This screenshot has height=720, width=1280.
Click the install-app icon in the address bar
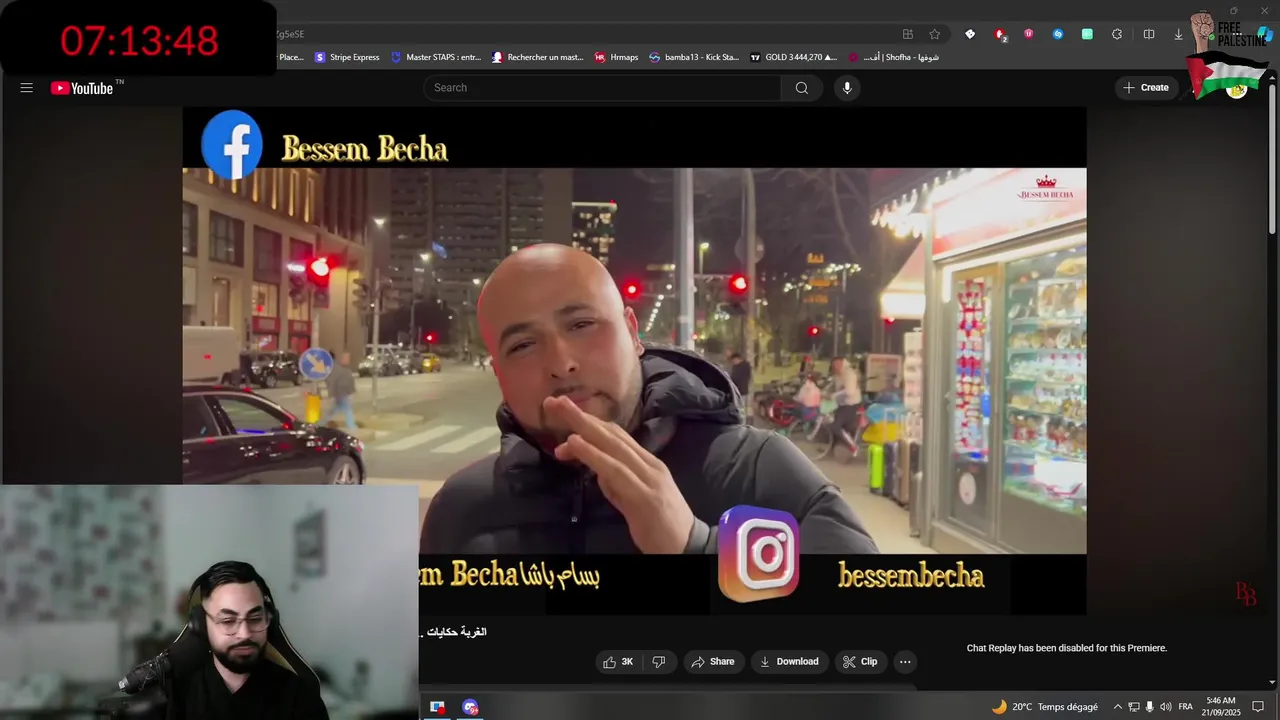pyautogui.click(x=908, y=34)
